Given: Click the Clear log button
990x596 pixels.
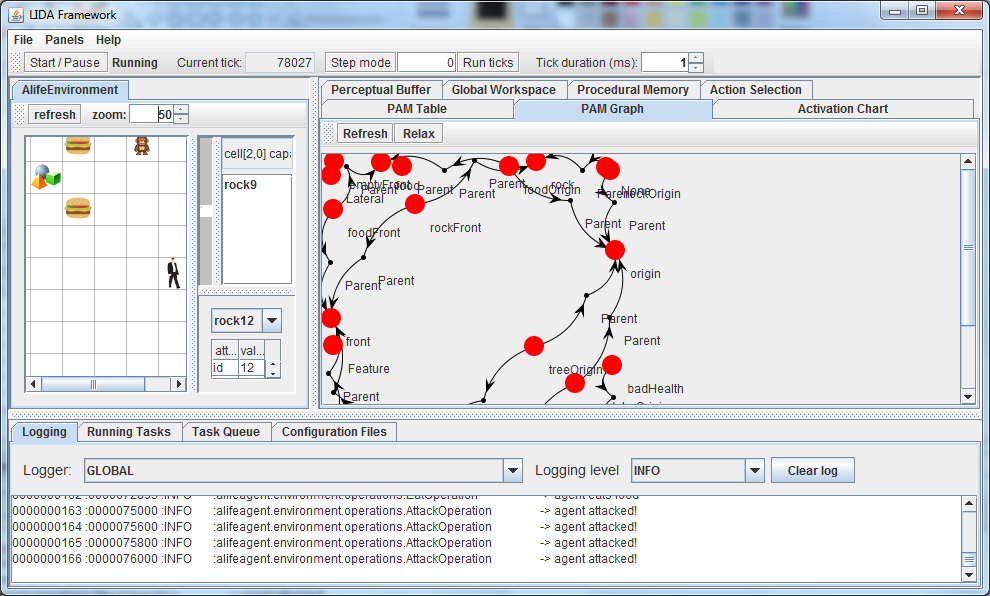Looking at the screenshot, I should [812, 470].
